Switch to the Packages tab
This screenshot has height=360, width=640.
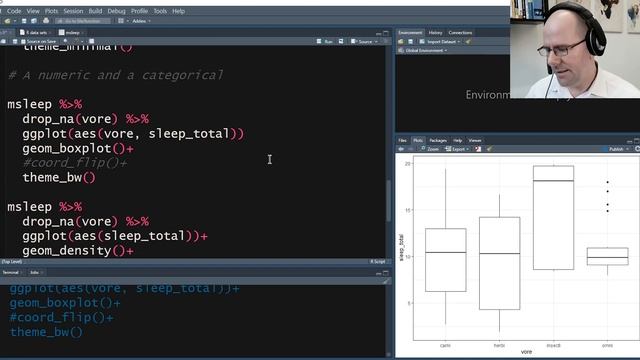coord(438,140)
